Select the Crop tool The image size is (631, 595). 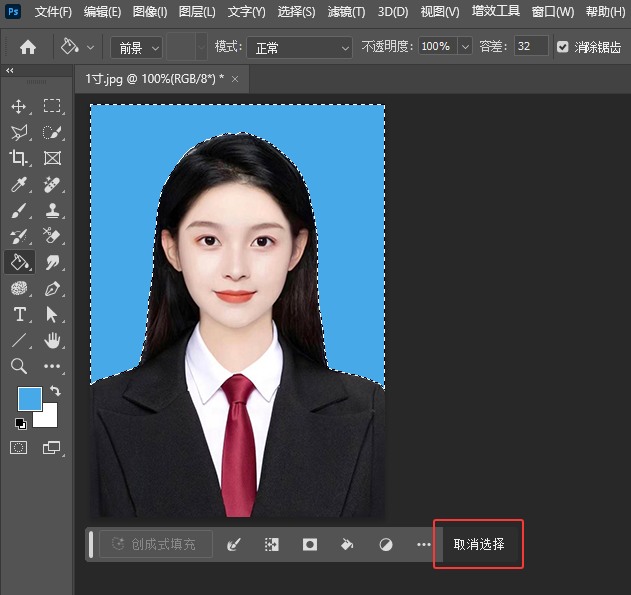tap(19, 158)
